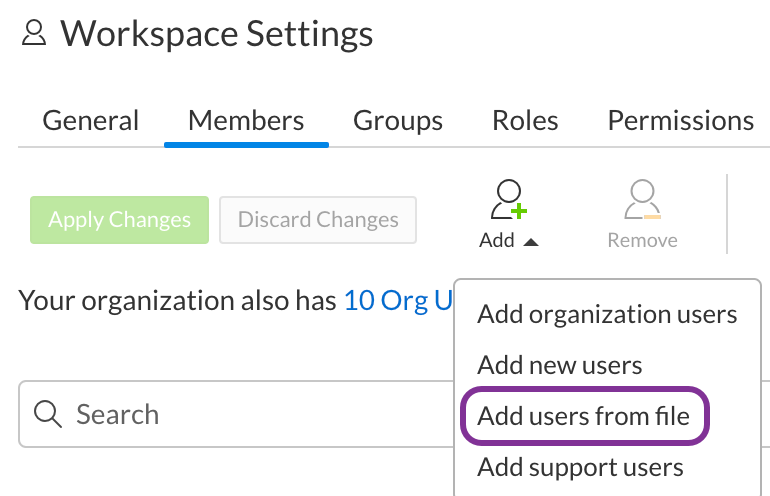Screen dimensions: 770x496
Task: Open the 10 Org Users link
Action: [x=399, y=300]
